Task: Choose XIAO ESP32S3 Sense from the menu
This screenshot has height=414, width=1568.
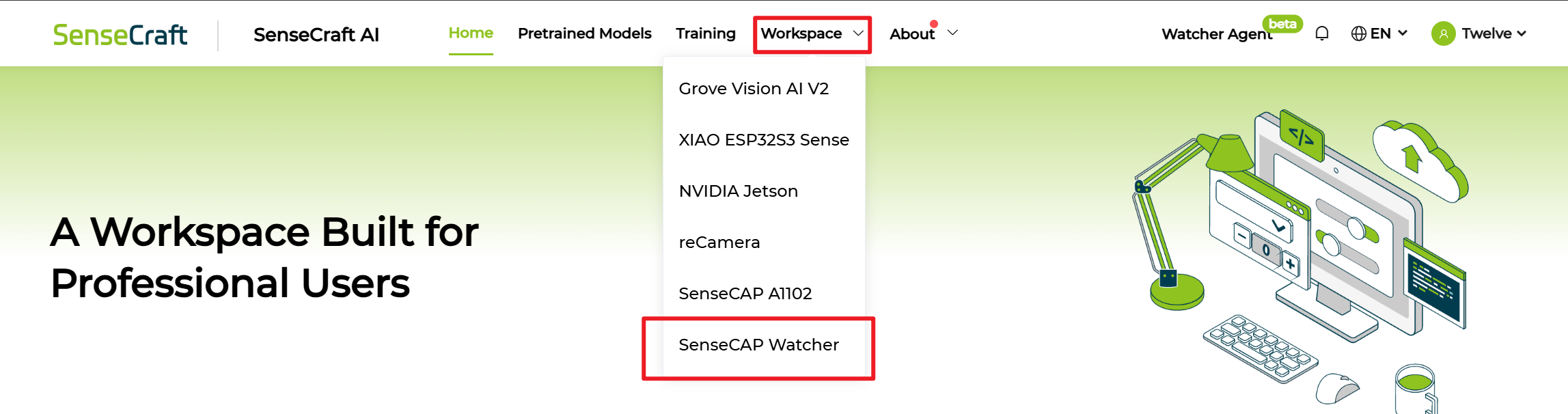Action: coord(764,140)
